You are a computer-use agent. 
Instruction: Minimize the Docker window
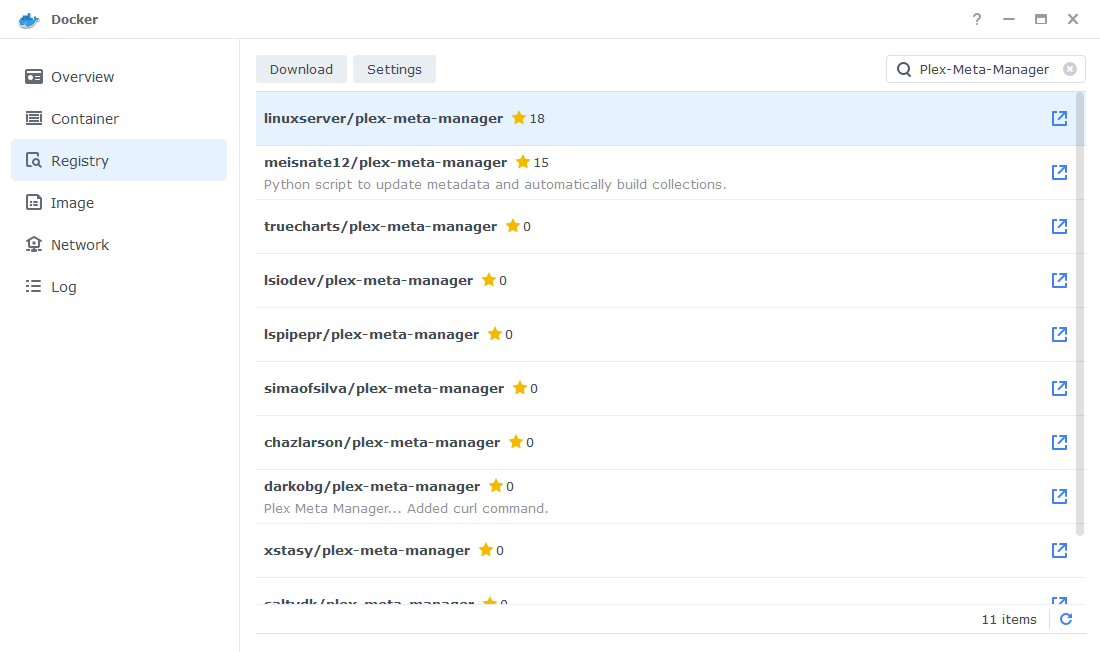[x=1009, y=19]
